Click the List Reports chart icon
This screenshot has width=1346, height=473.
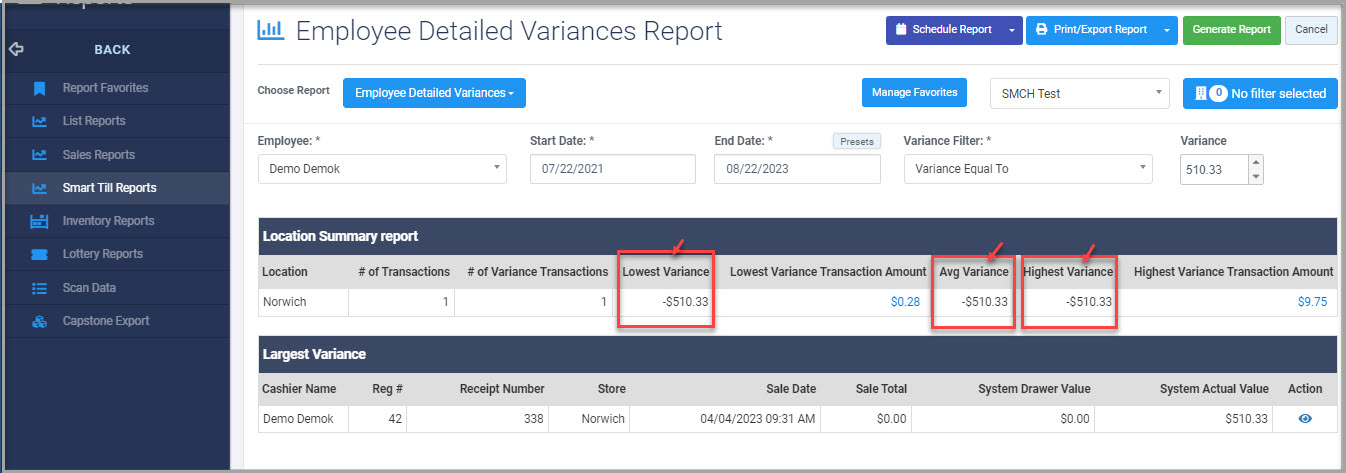pyautogui.click(x=40, y=121)
